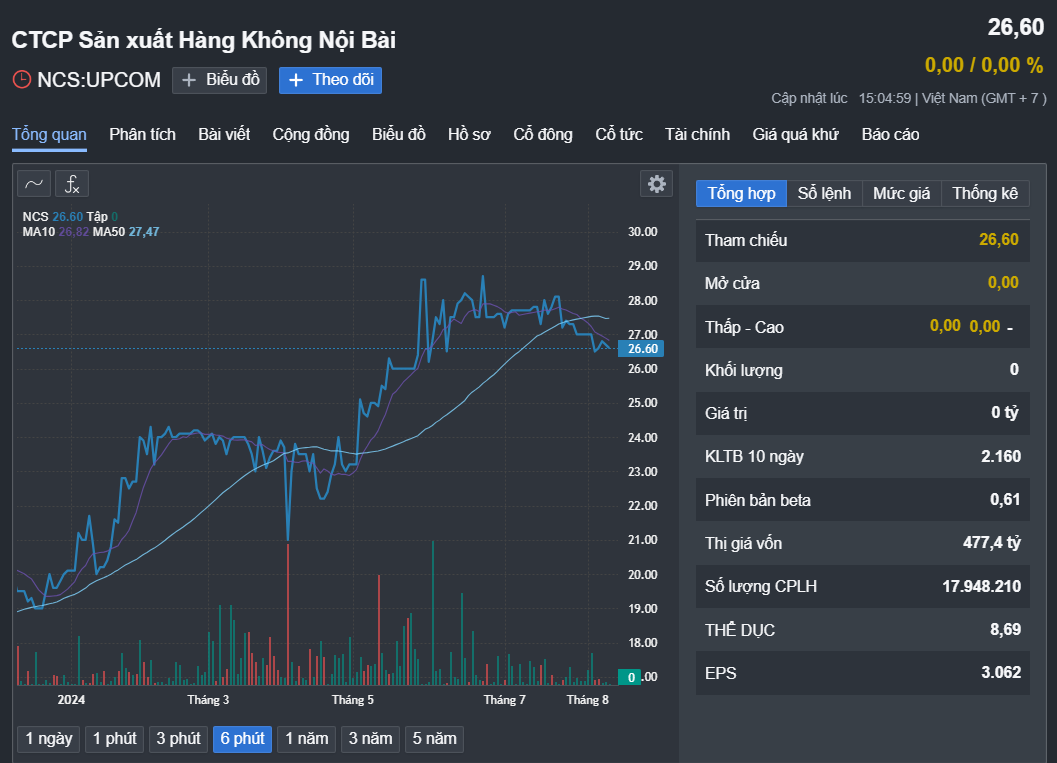Click the Tham chiếu value 26,60
1057x763 pixels.
coord(998,240)
